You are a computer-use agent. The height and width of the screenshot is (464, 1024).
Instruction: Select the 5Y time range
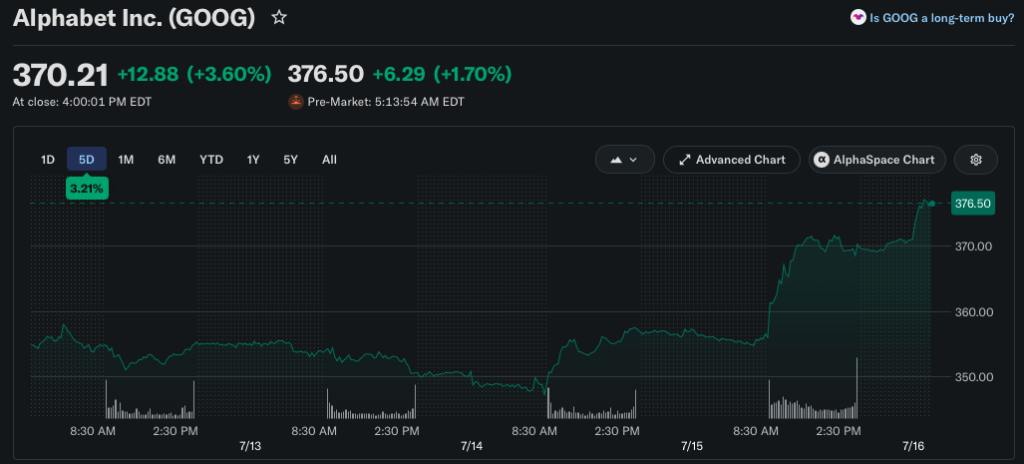(290, 159)
